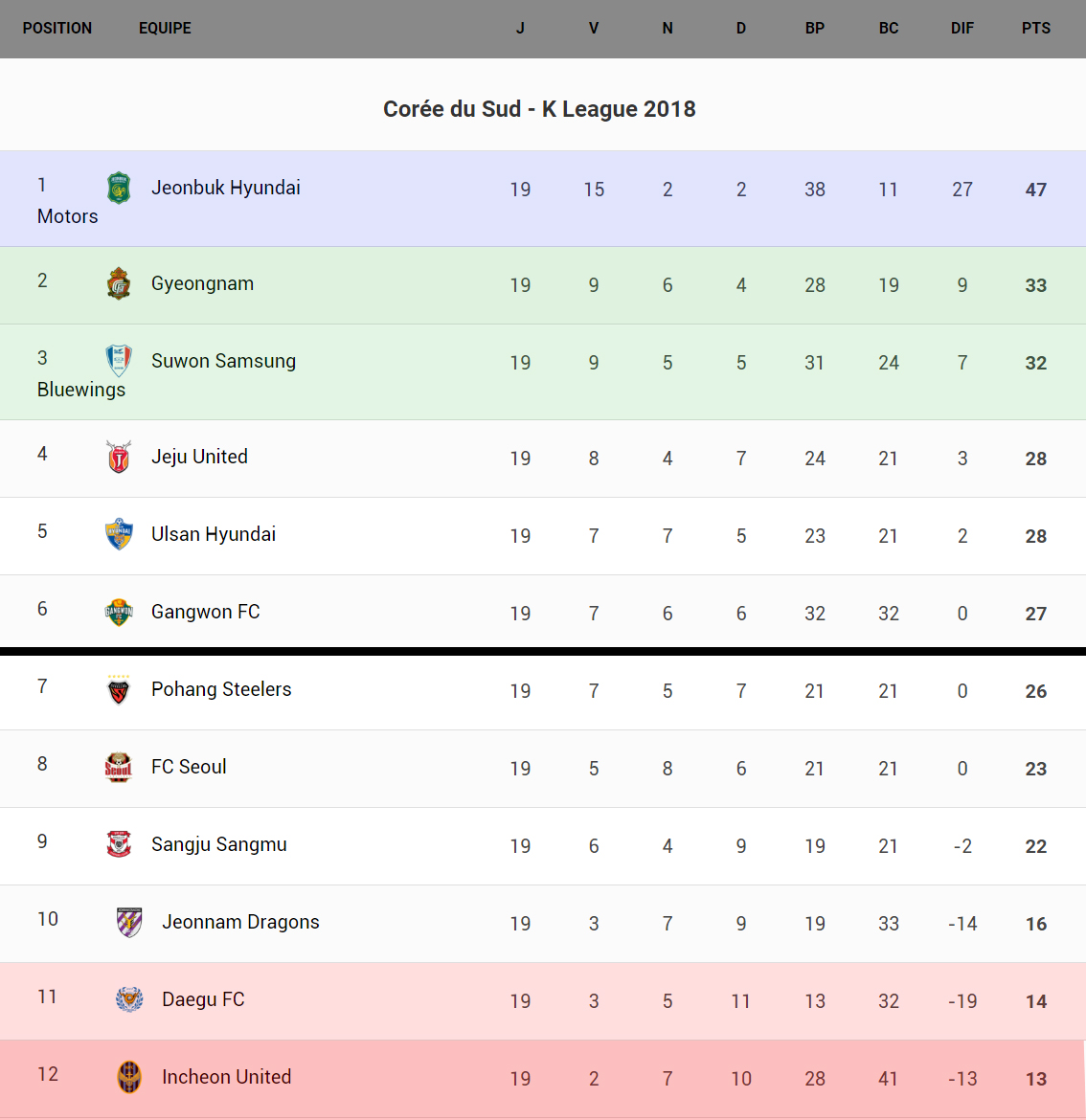
Task: Click the Incheon United team crest
Action: [129, 1077]
